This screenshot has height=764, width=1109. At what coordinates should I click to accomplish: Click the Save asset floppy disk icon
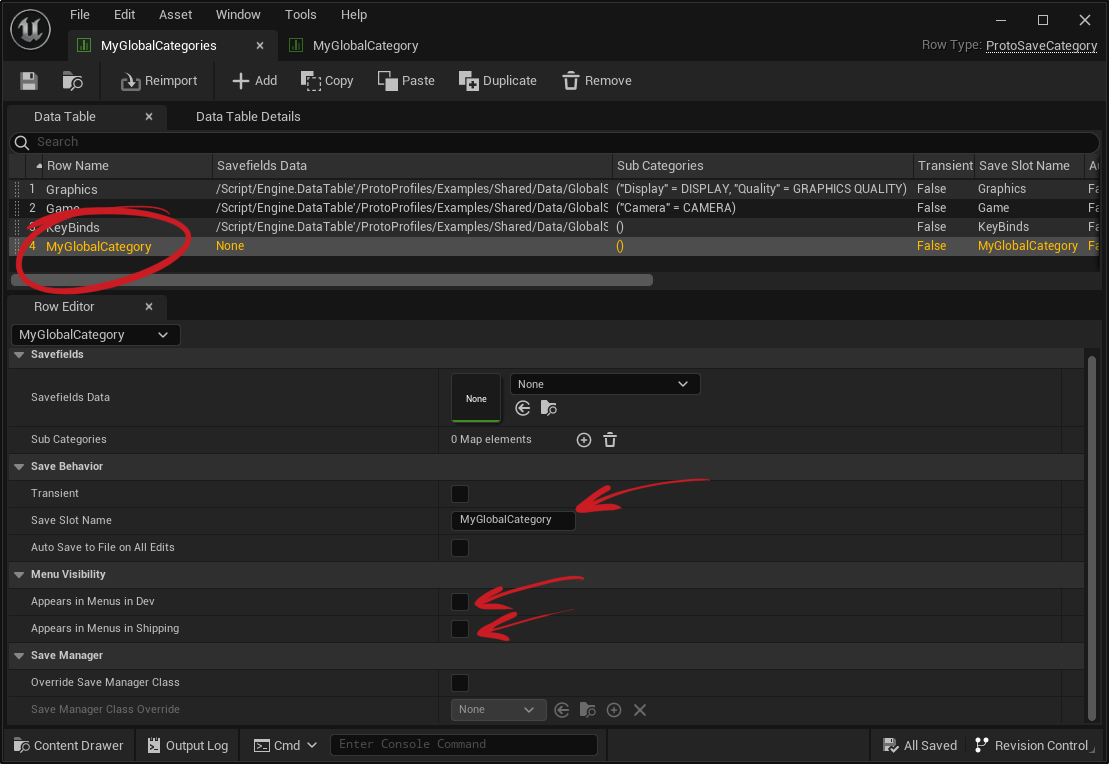(29, 81)
